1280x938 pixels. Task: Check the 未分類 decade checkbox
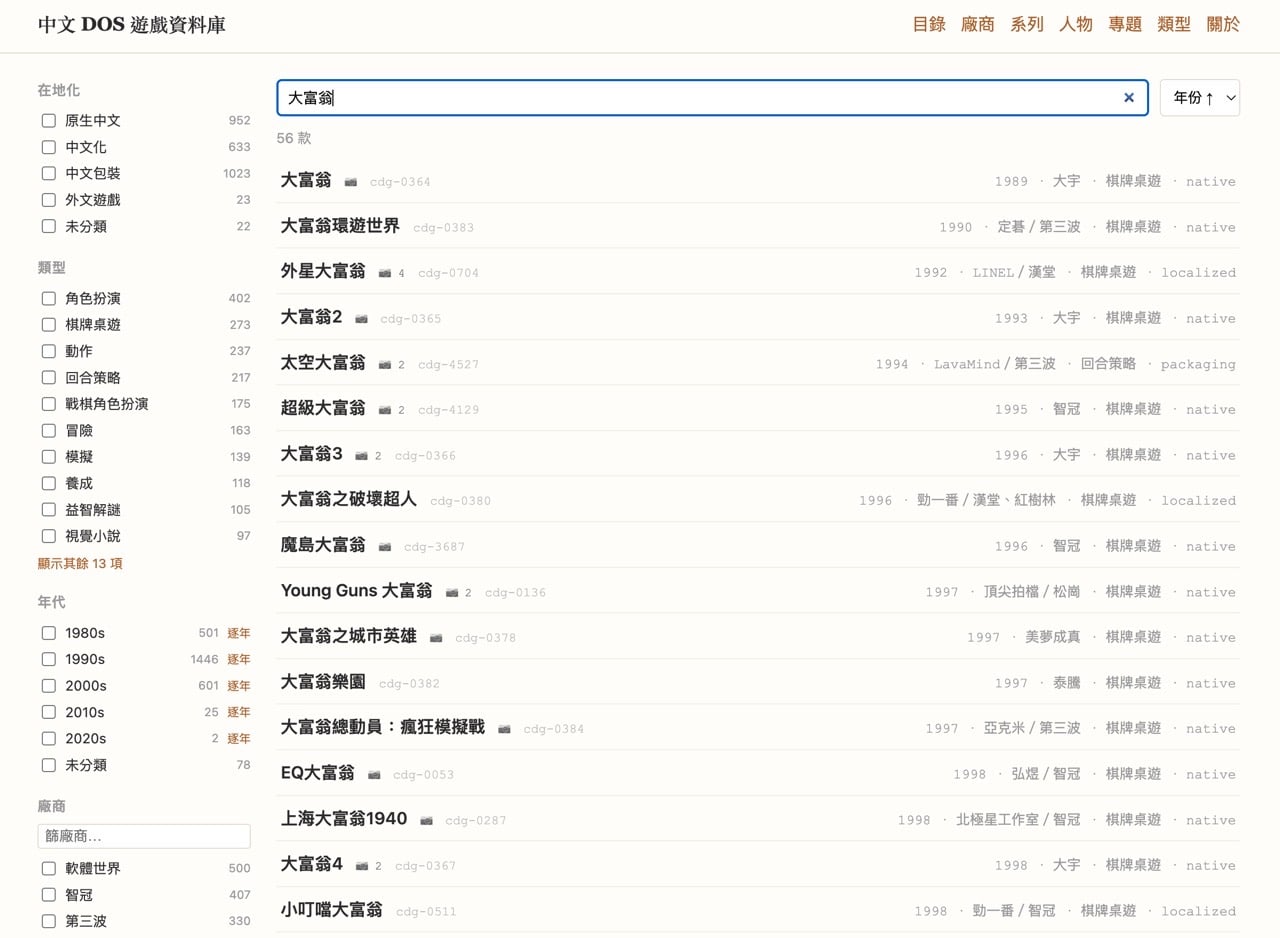coord(48,765)
